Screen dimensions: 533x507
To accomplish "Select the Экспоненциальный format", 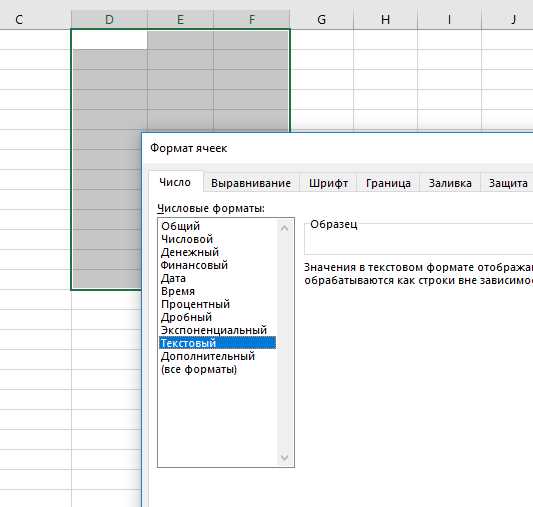I will click(218, 330).
